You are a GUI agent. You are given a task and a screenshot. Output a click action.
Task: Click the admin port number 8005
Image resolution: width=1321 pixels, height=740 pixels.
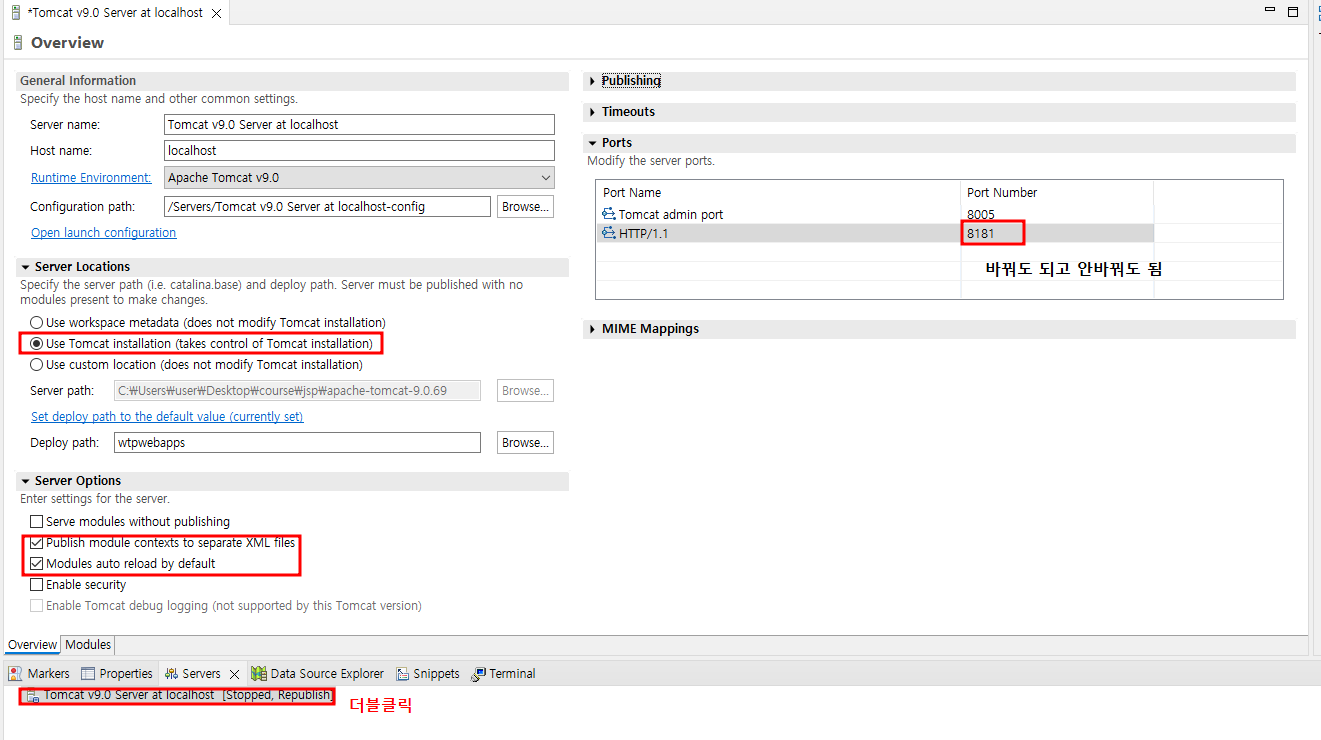point(981,214)
